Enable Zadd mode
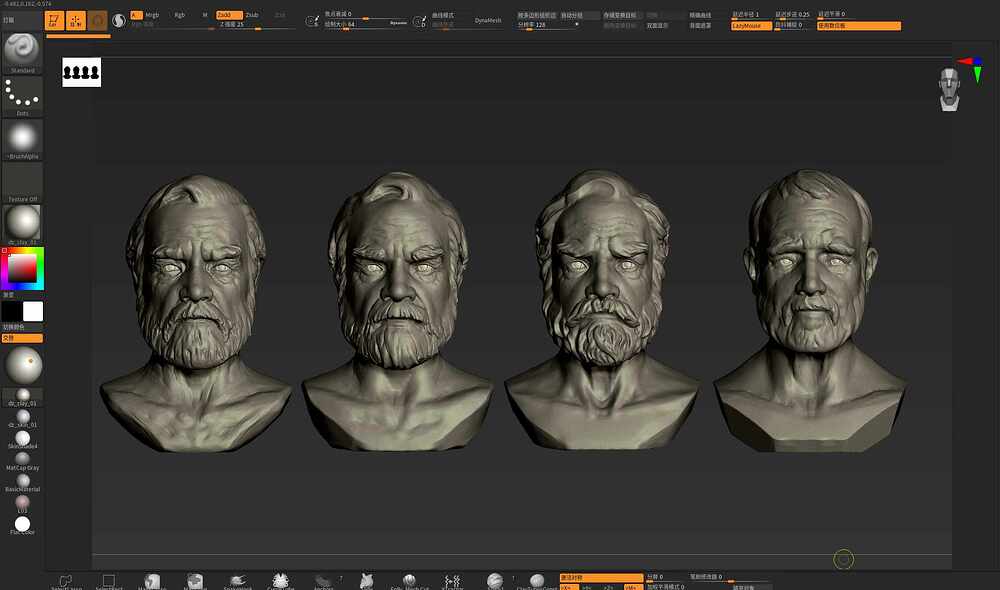 (229, 15)
